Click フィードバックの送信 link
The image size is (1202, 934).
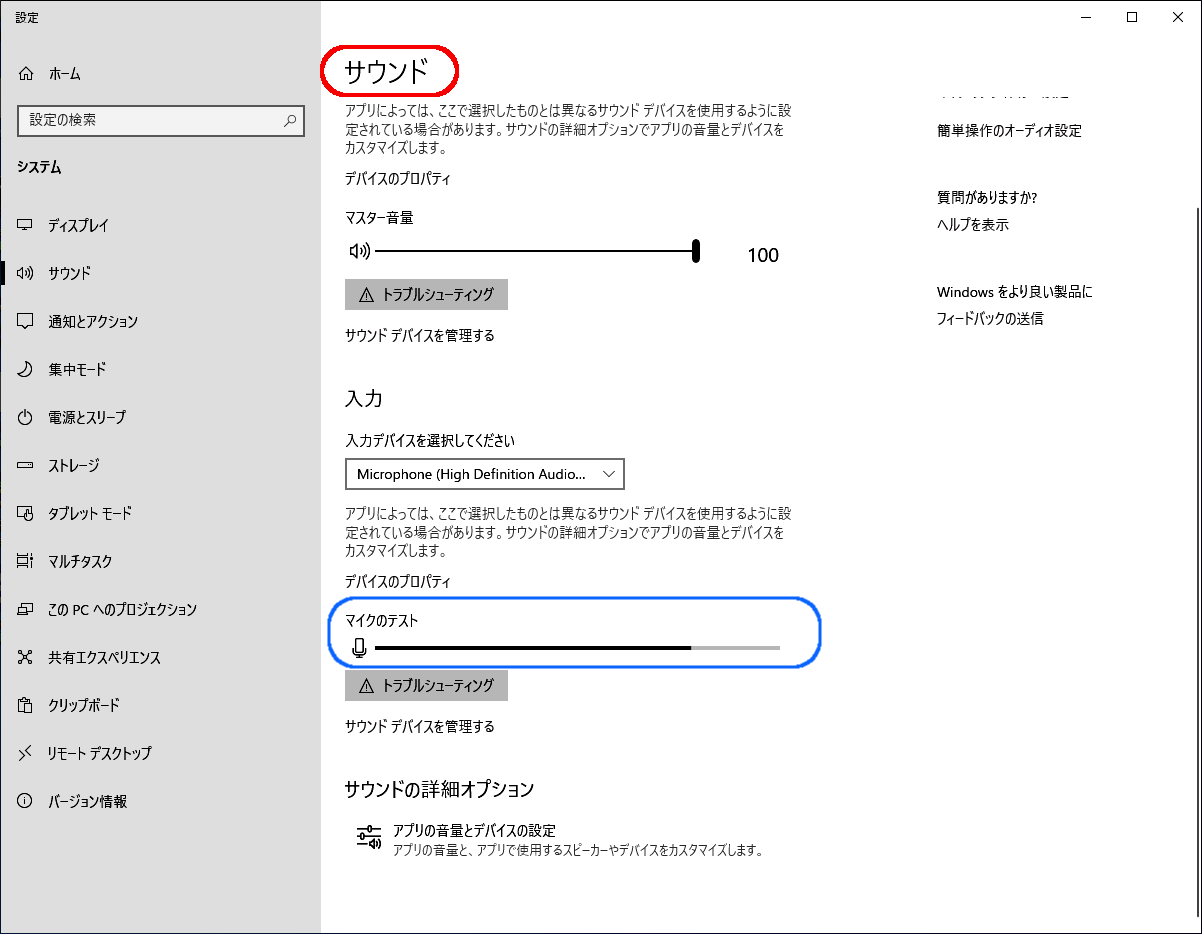coord(990,319)
